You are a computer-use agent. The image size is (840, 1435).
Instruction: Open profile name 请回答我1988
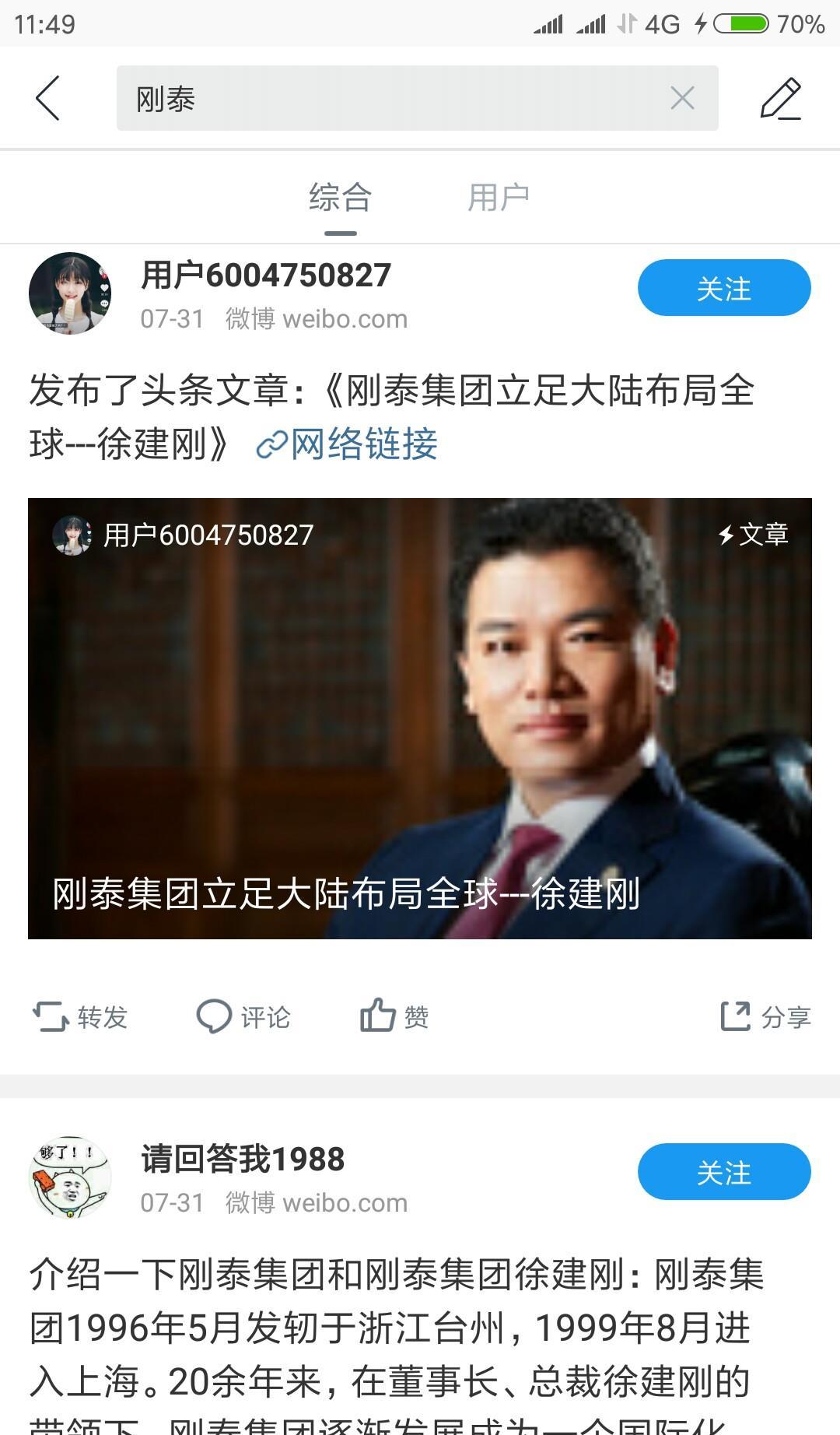tap(243, 1159)
